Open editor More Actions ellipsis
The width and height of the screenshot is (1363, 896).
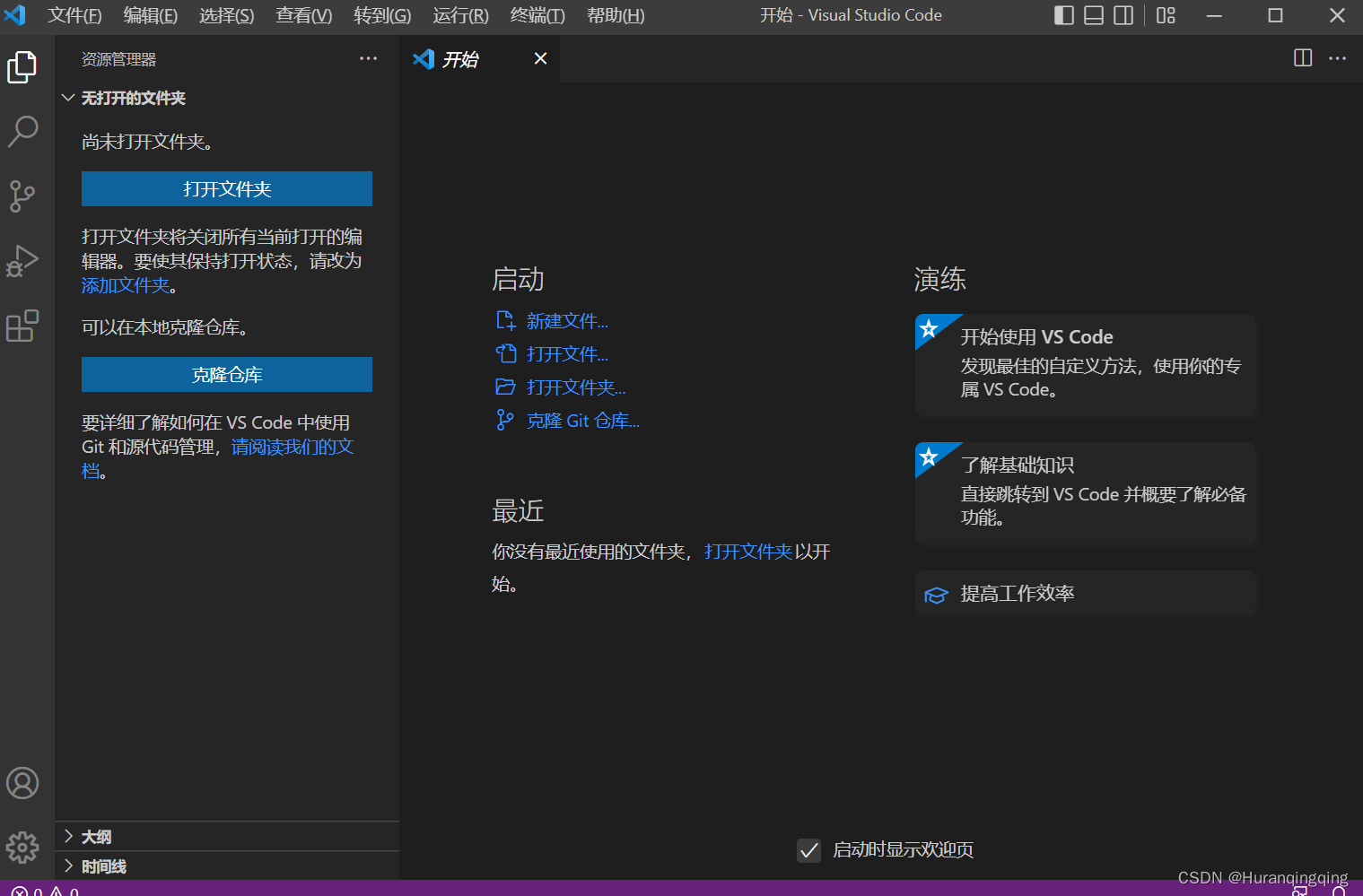[x=1337, y=58]
